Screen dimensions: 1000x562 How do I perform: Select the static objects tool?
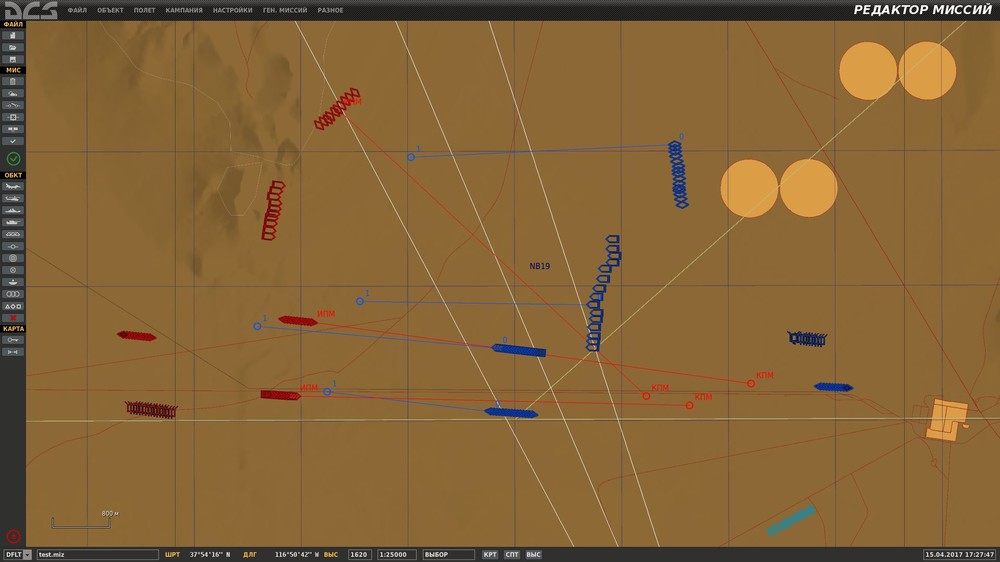[13, 234]
